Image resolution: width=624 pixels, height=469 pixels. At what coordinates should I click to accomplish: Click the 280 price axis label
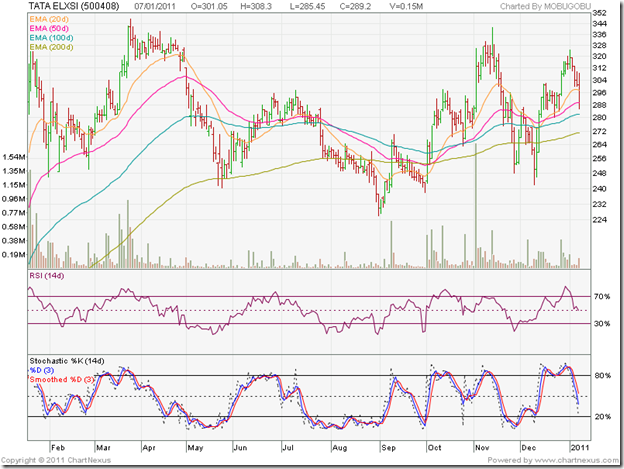point(599,117)
